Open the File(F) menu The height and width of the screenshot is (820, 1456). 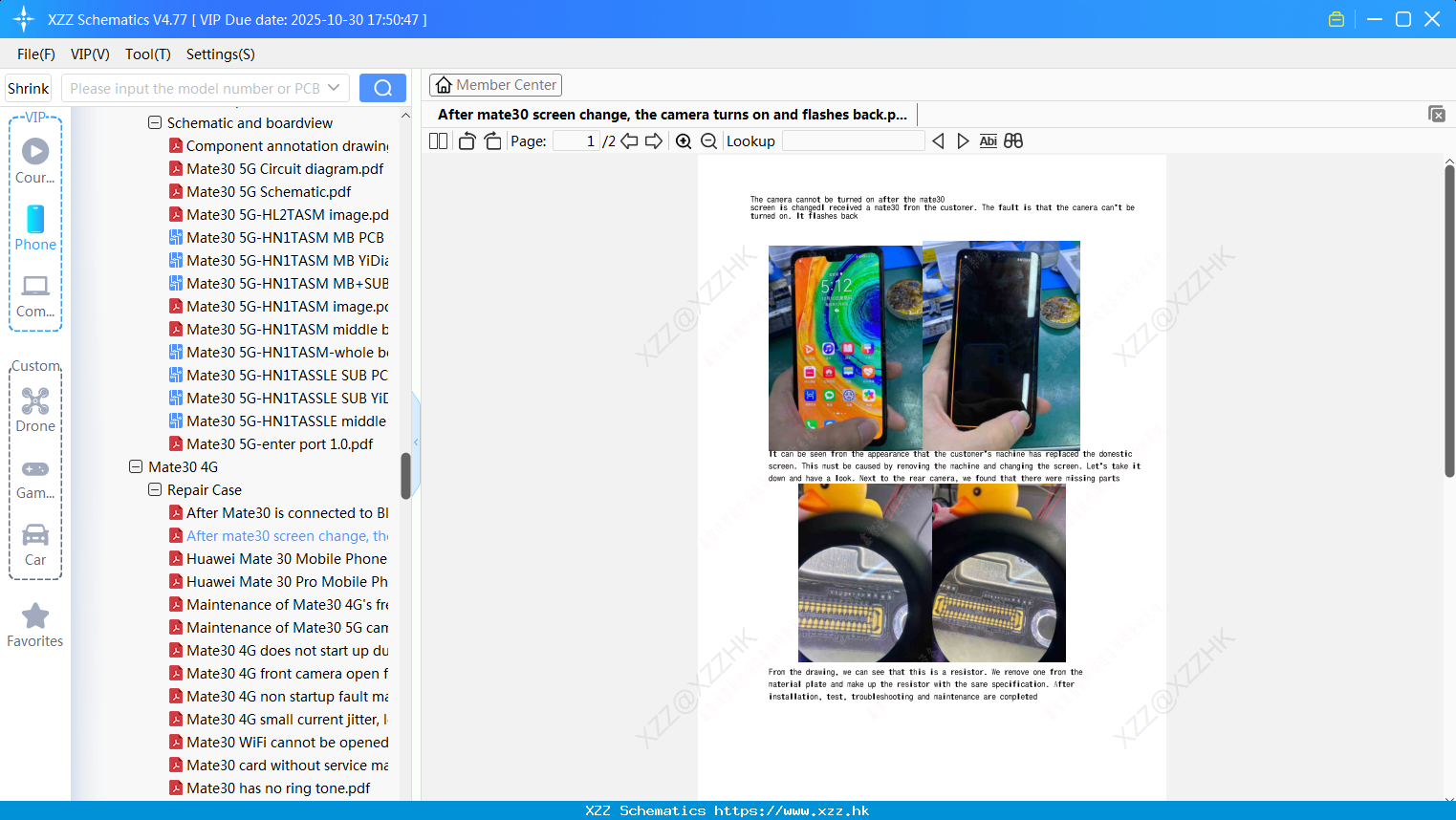[x=36, y=54]
